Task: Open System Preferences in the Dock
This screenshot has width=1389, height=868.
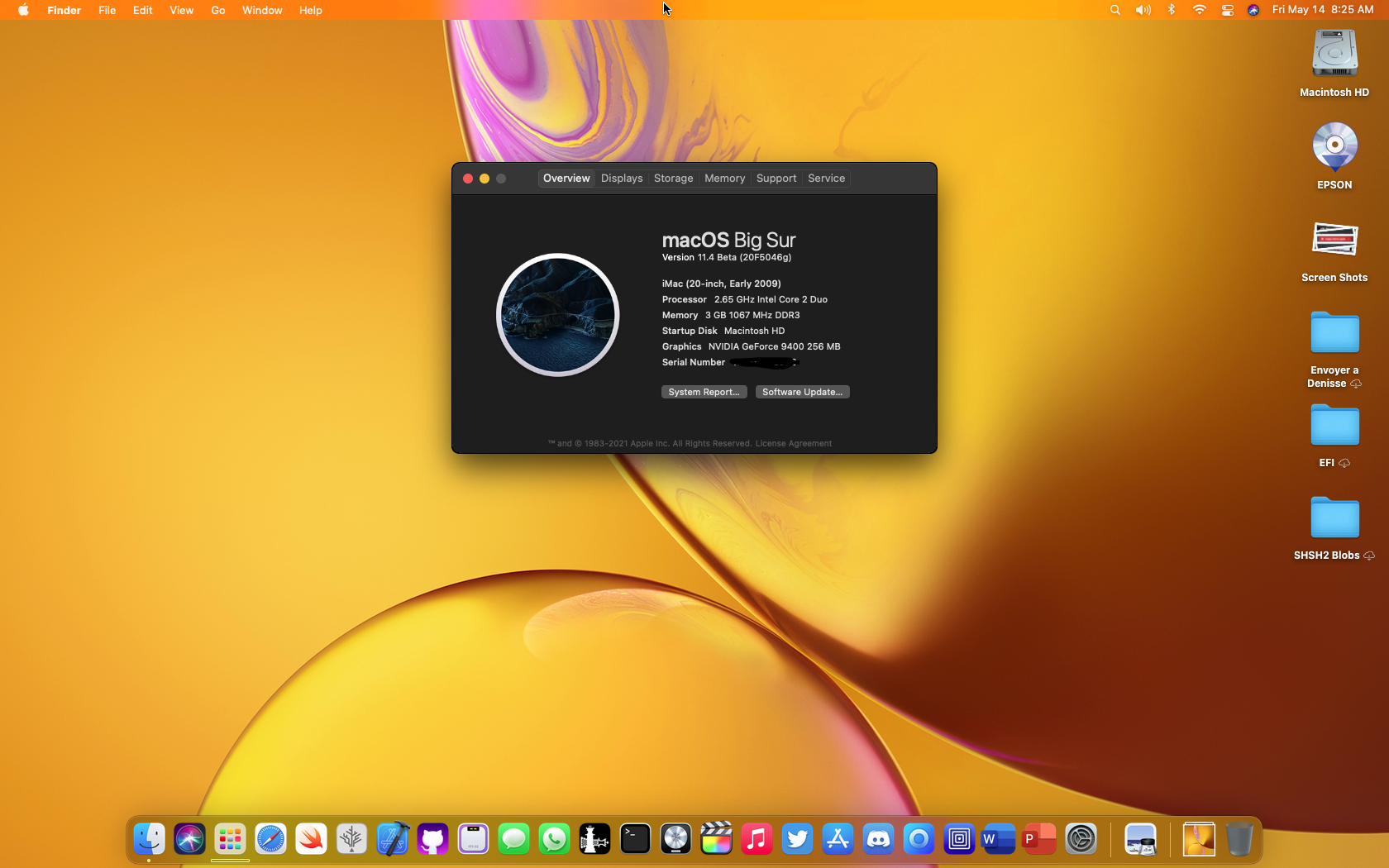Action: point(1081,840)
